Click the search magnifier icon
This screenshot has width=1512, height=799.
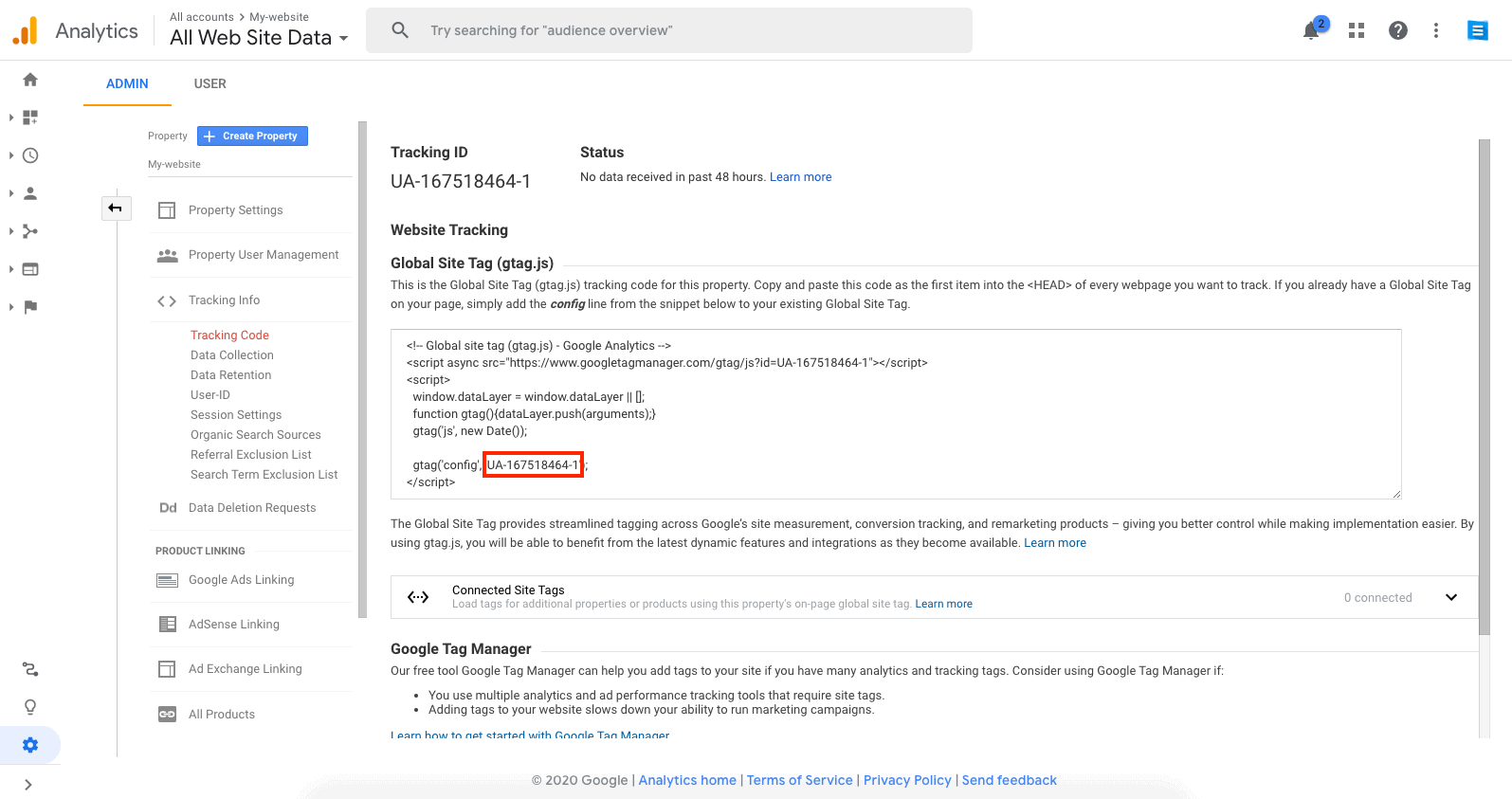pos(400,30)
